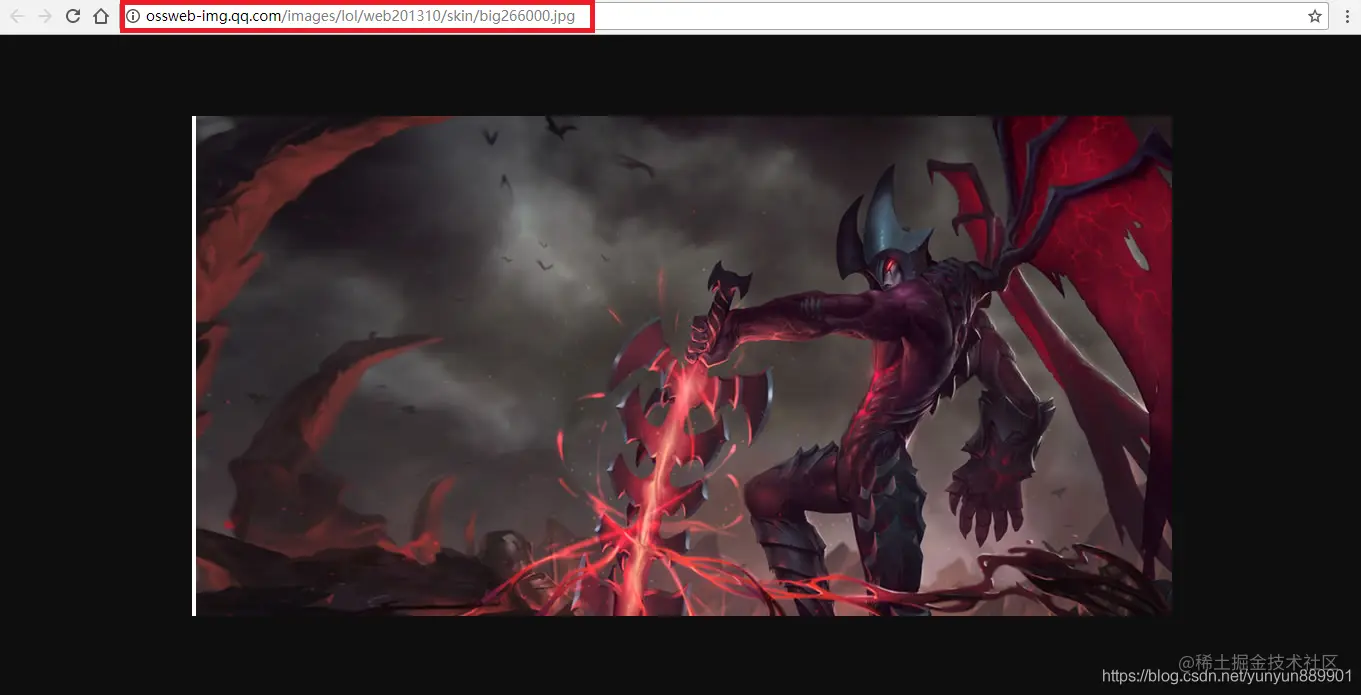Viewport: 1361px width, 695px height.
Task: Focus the address bar showing ossweb-img.qq.com URL
Action: pos(725,16)
